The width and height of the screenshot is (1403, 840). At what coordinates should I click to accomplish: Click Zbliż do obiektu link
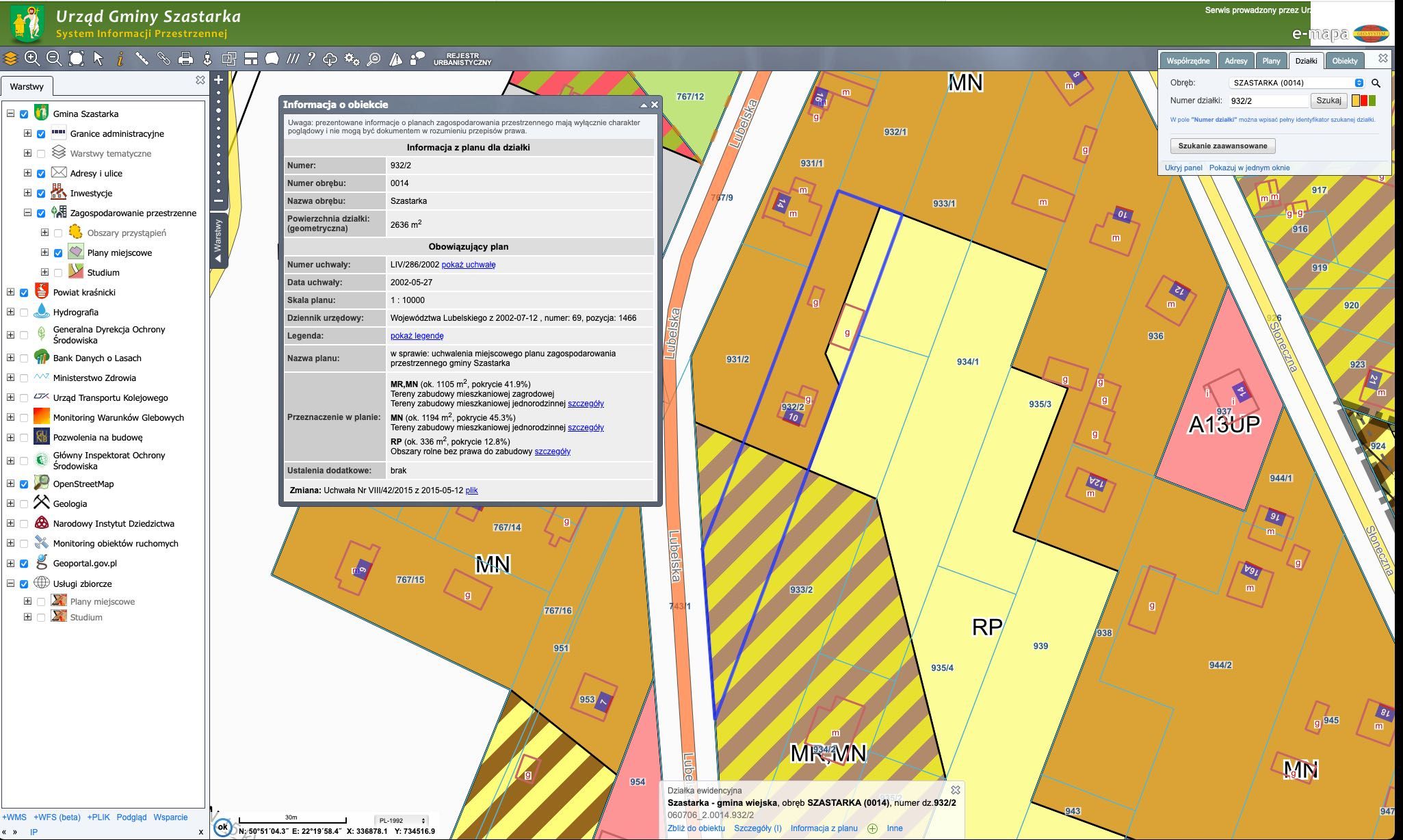(696, 828)
